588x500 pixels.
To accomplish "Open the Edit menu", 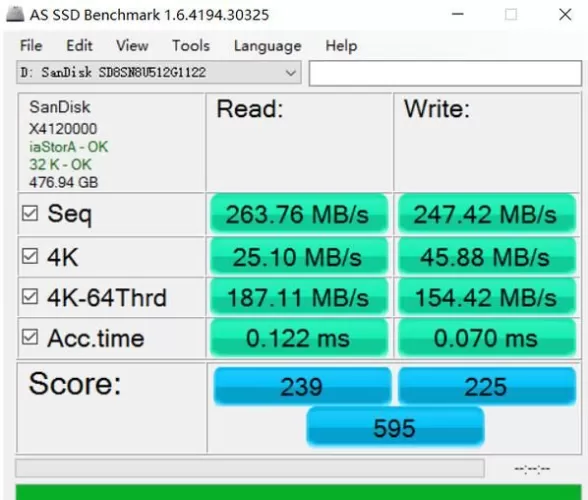I will click(x=79, y=46).
